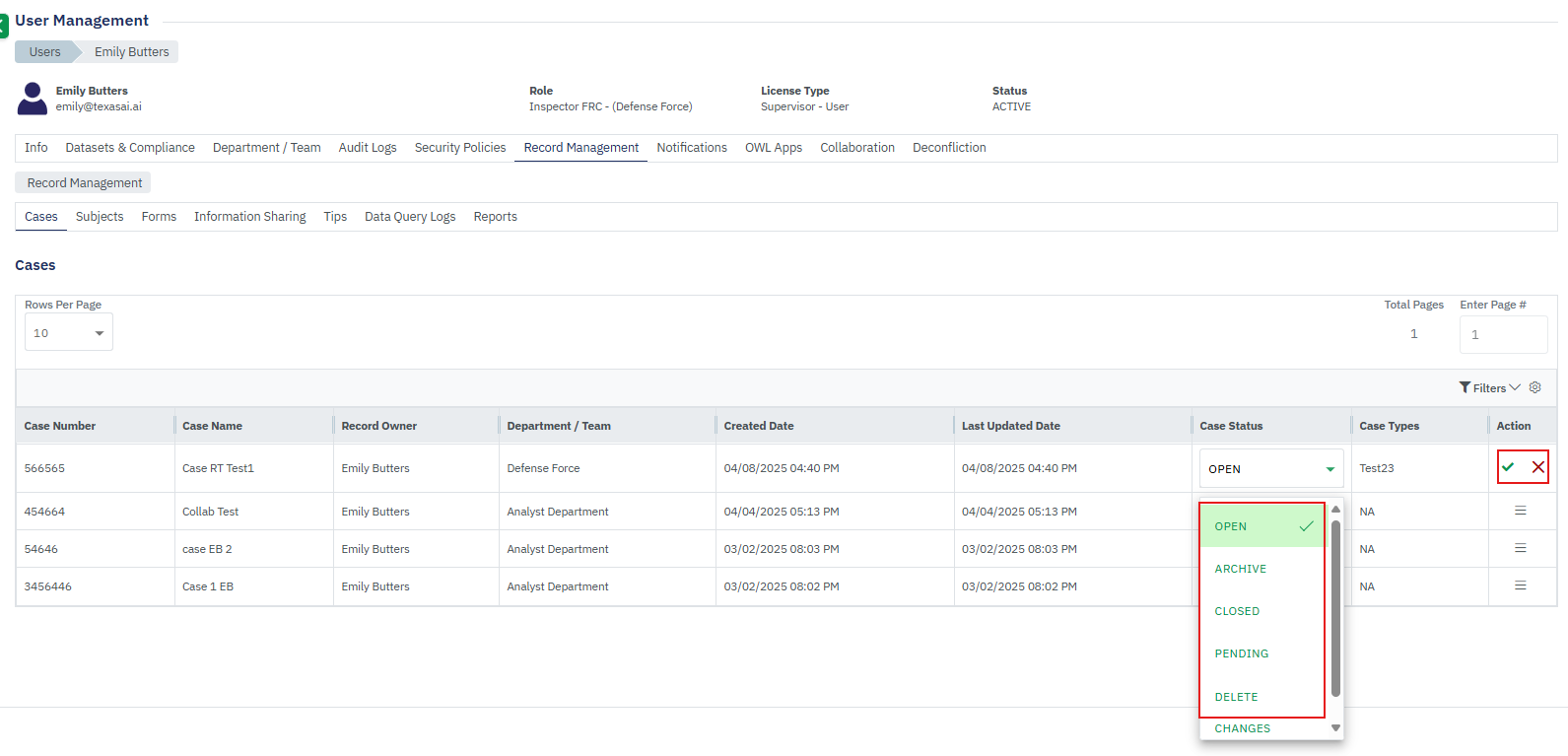The width and height of the screenshot is (1568, 756).
Task: Open action menu for case 54646
Action: point(1520,548)
